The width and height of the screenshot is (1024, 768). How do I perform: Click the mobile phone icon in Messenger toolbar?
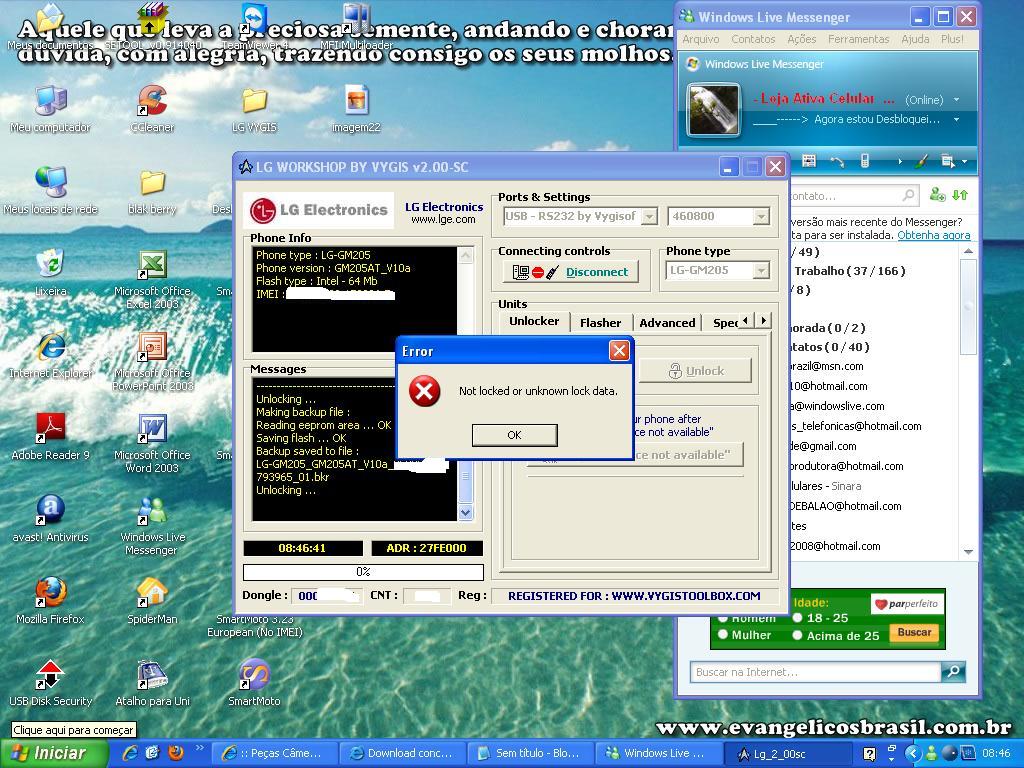(x=865, y=161)
